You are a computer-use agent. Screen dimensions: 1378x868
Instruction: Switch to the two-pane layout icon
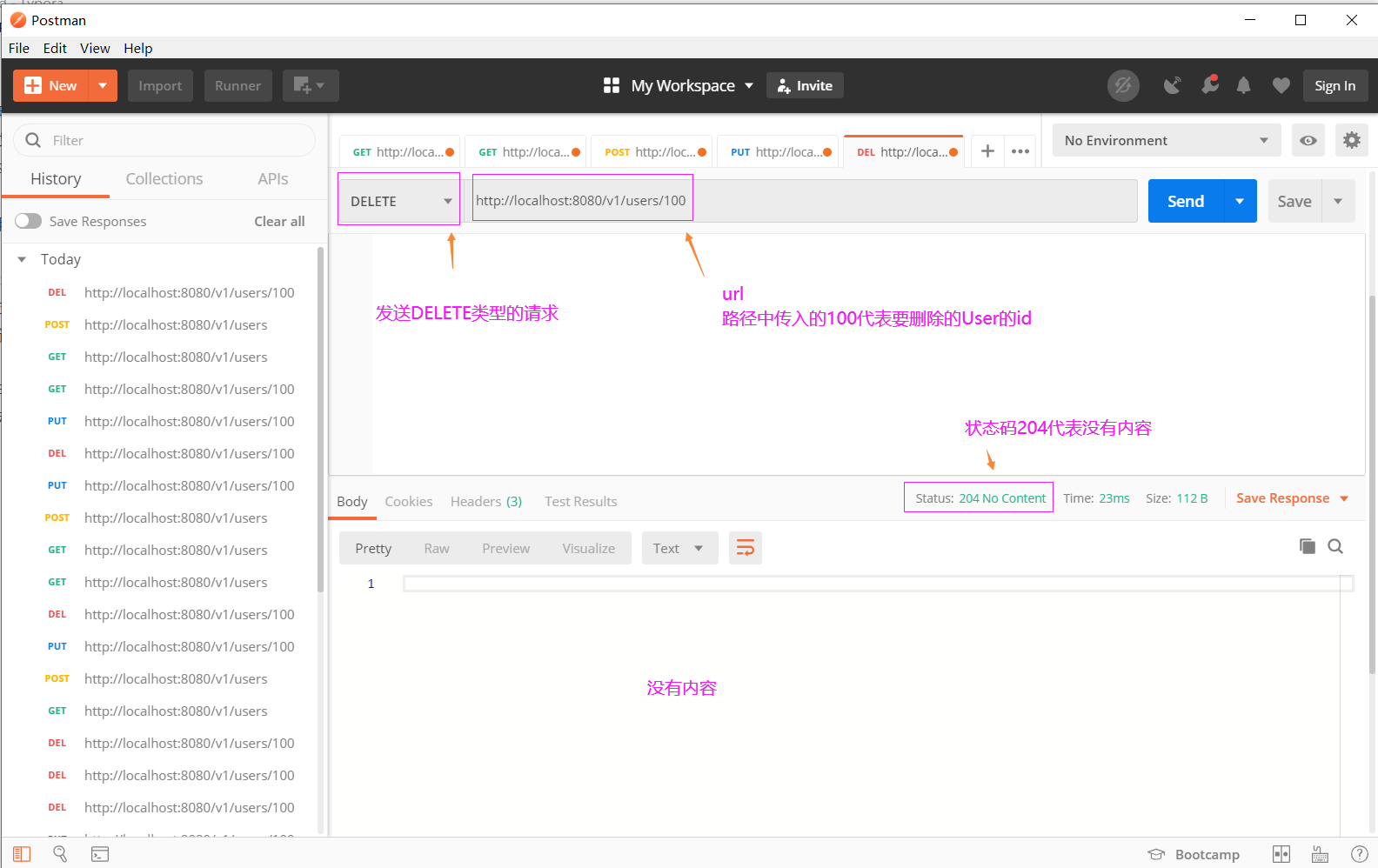coord(1281,854)
